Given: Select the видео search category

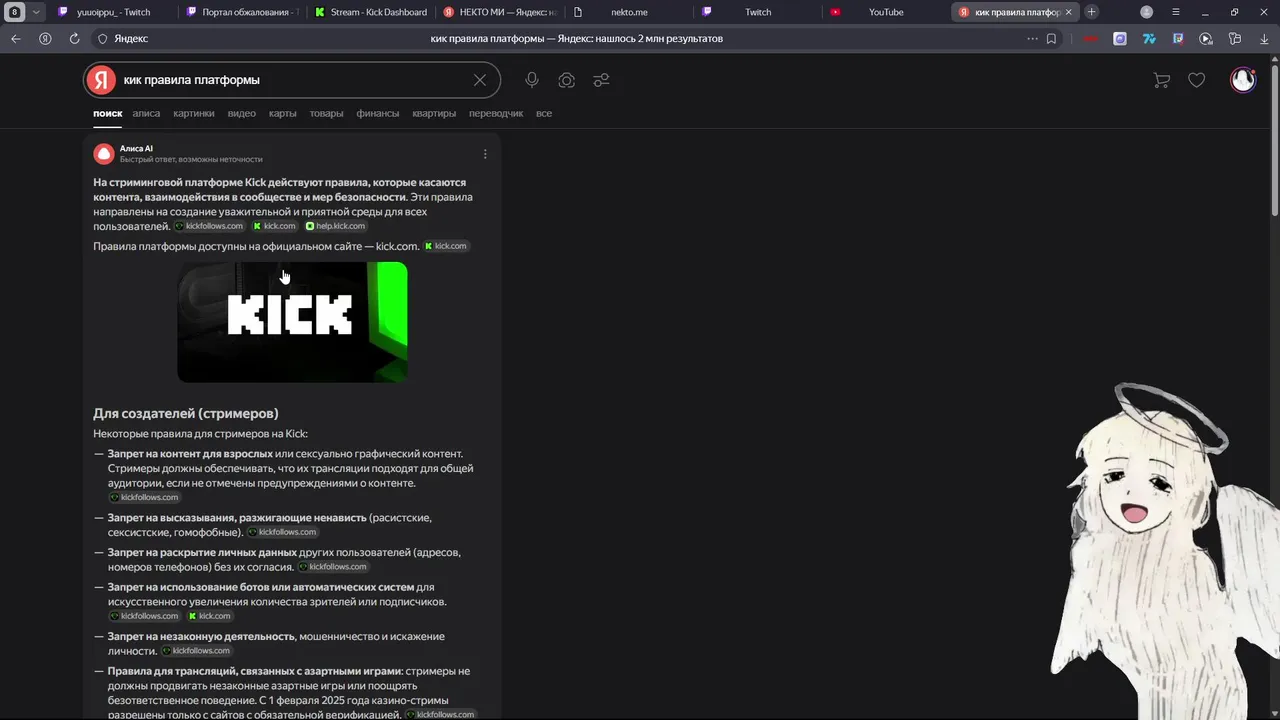Looking at the screenshot, I should point(242,114).
